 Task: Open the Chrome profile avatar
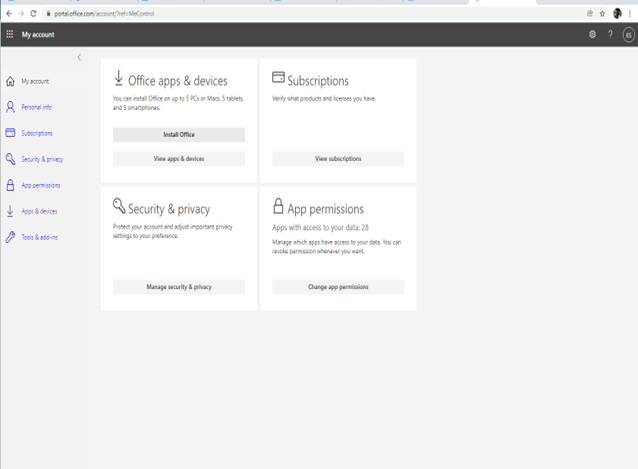(x=617, y=13)
